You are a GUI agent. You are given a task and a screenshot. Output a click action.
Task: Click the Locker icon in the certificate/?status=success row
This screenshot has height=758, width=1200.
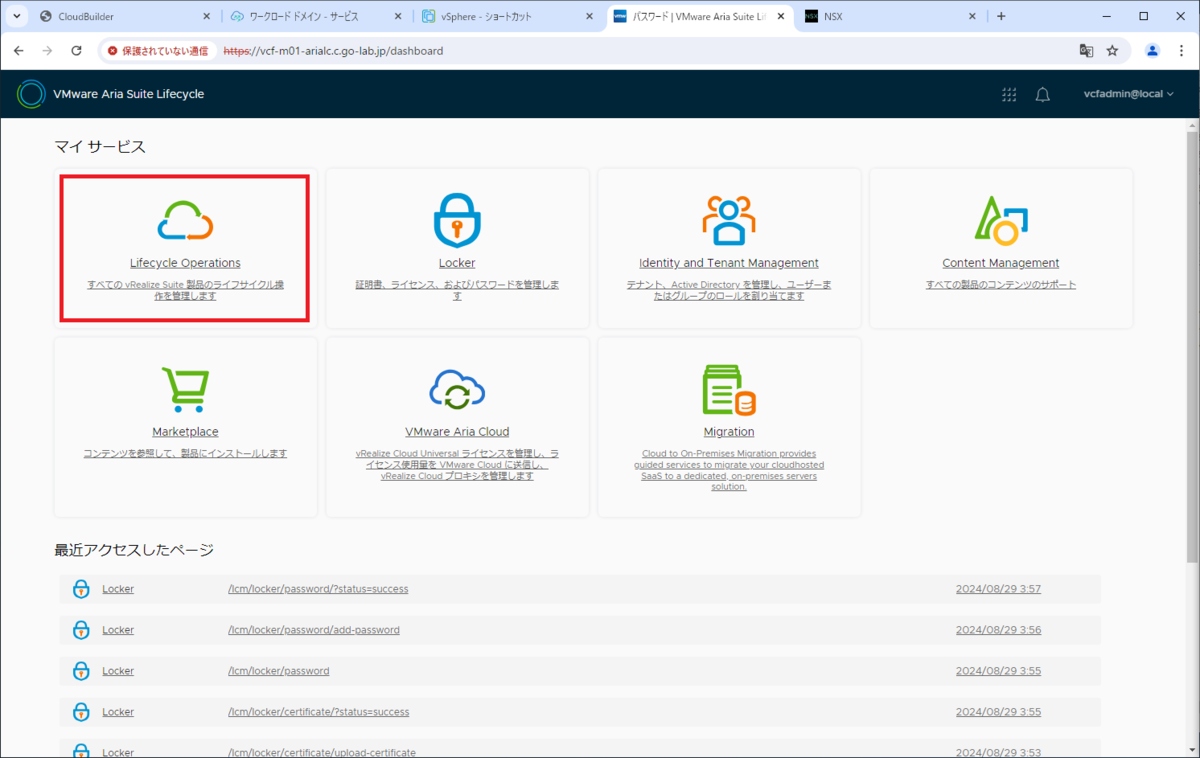(81, 712)
